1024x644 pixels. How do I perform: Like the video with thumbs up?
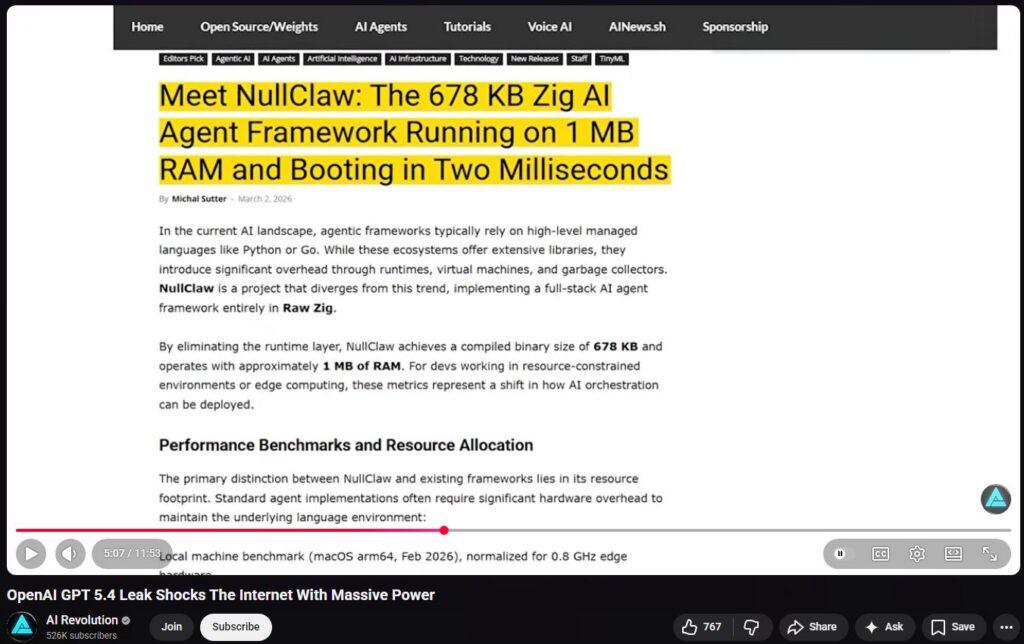click(701, 627)
